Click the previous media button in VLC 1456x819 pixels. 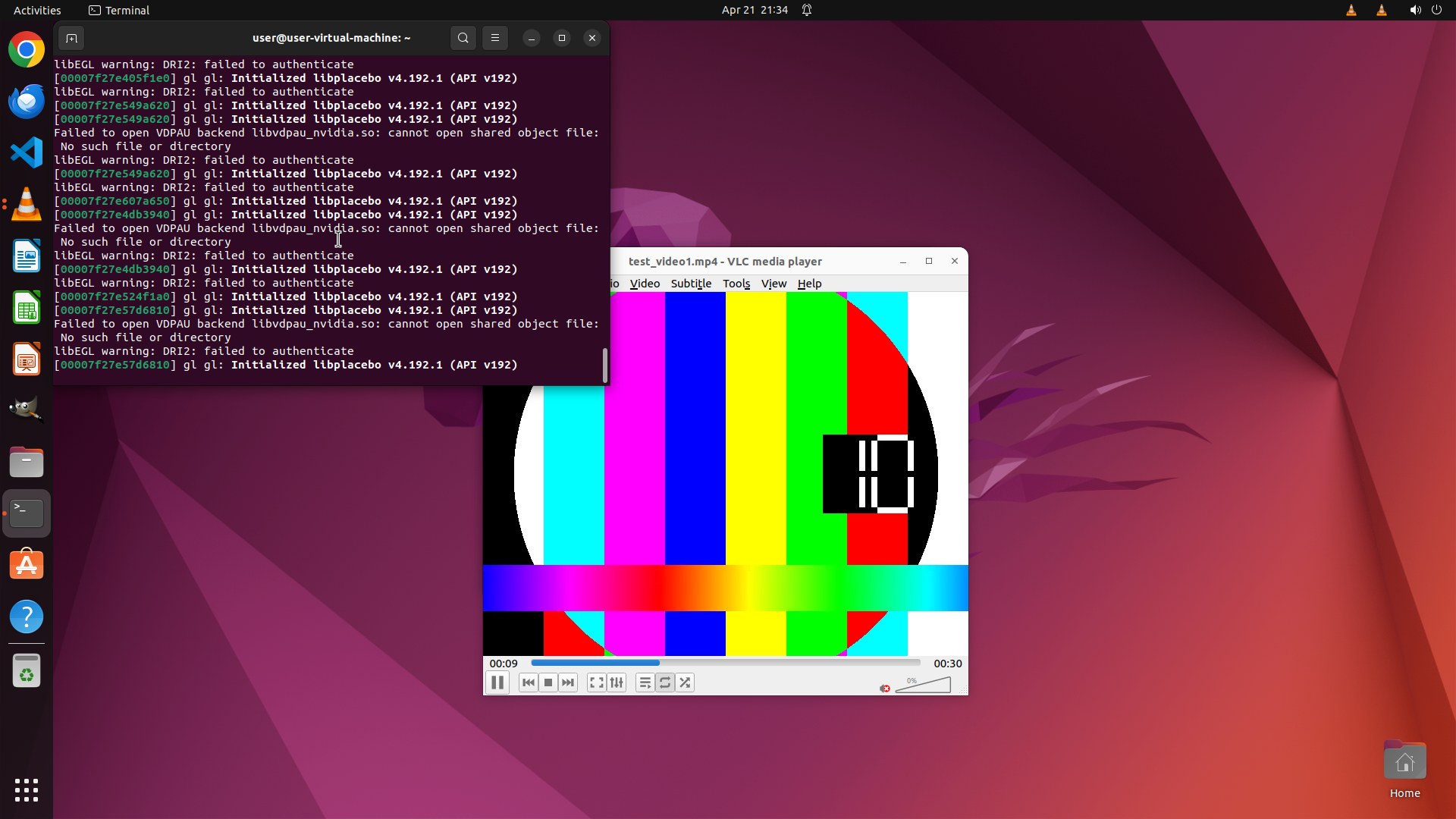[529, 682]
